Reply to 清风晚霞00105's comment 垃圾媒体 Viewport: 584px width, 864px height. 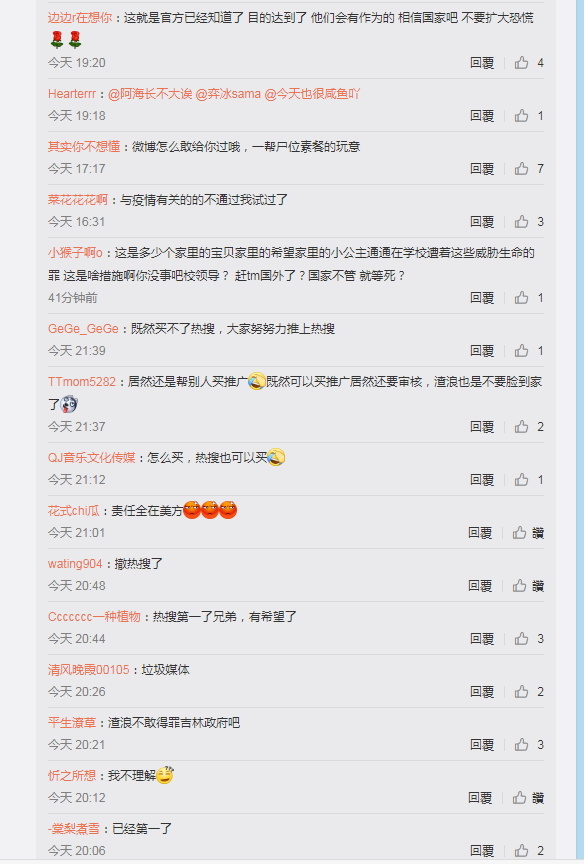click(482, 692)
